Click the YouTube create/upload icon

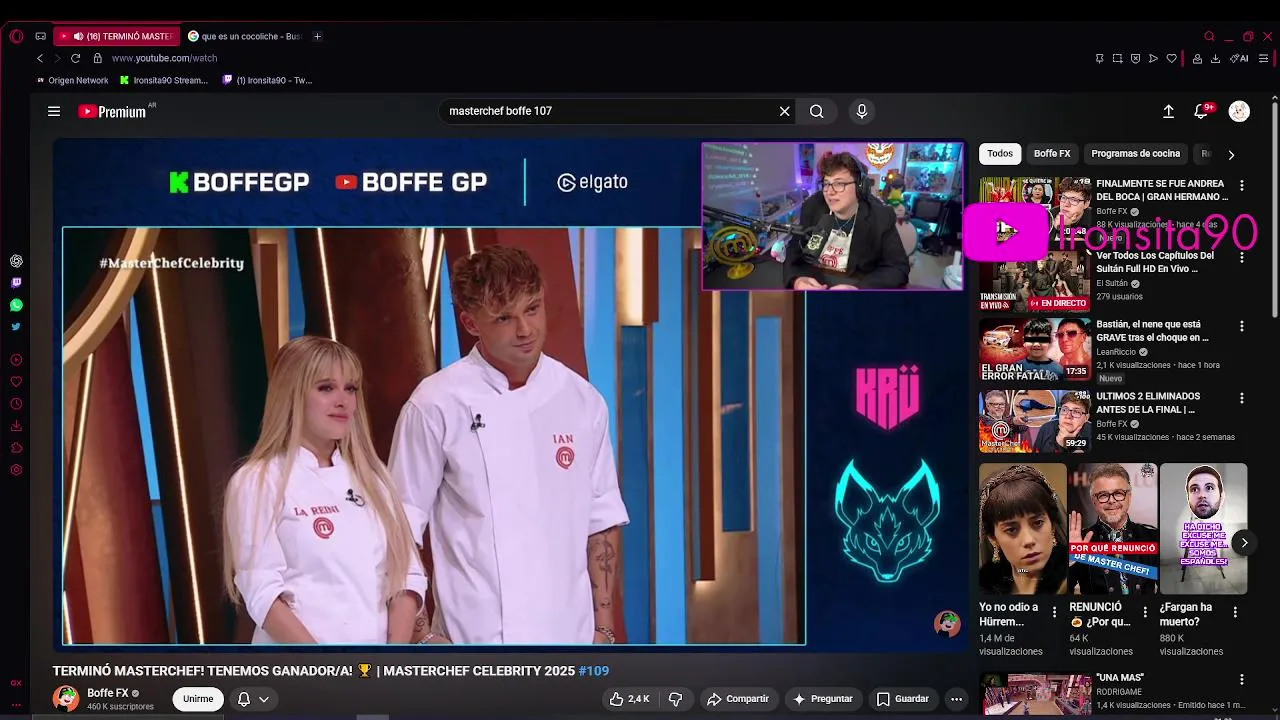coord(1168,111)
